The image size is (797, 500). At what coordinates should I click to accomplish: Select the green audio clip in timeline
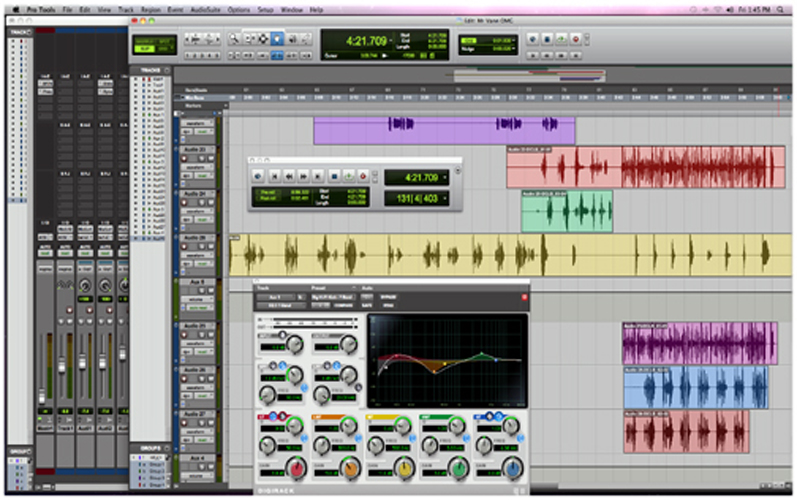pos(566,211)
